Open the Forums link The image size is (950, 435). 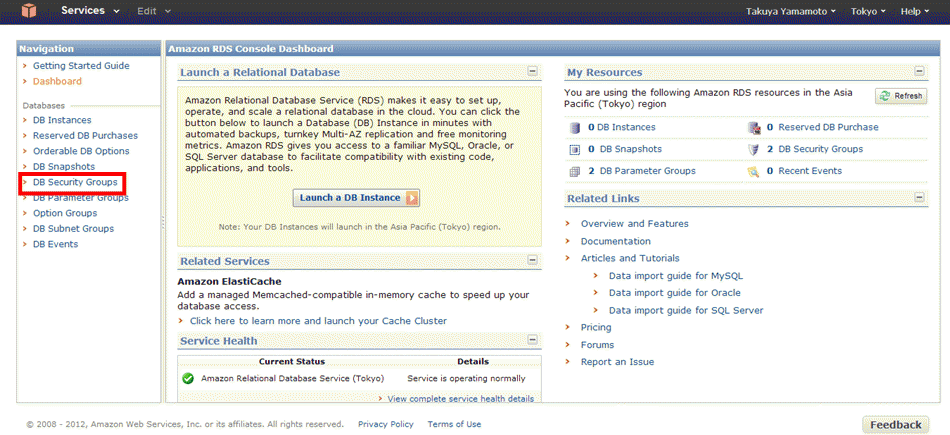[x=597, y=345]
